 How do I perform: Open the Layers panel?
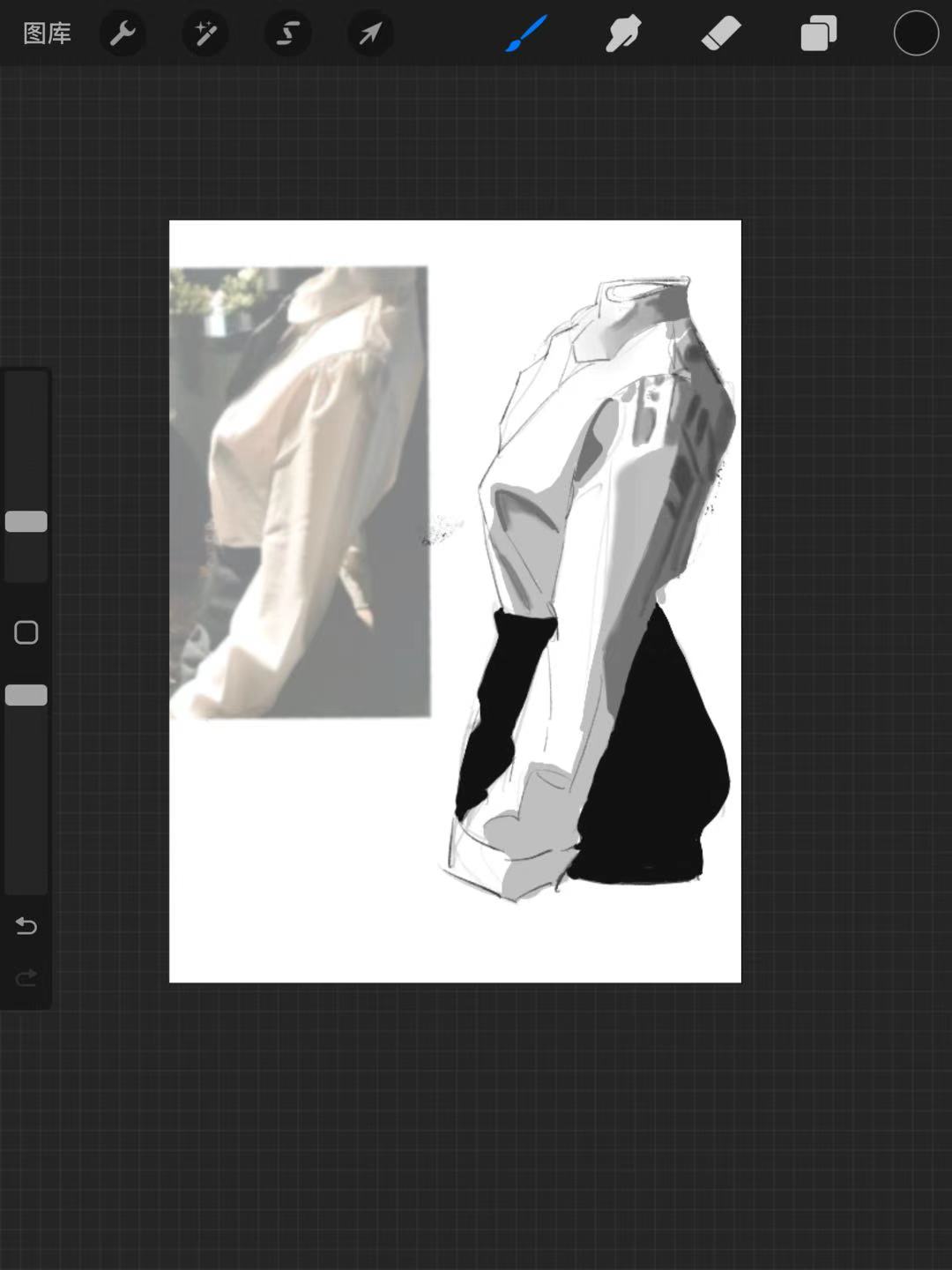[818, 34]
